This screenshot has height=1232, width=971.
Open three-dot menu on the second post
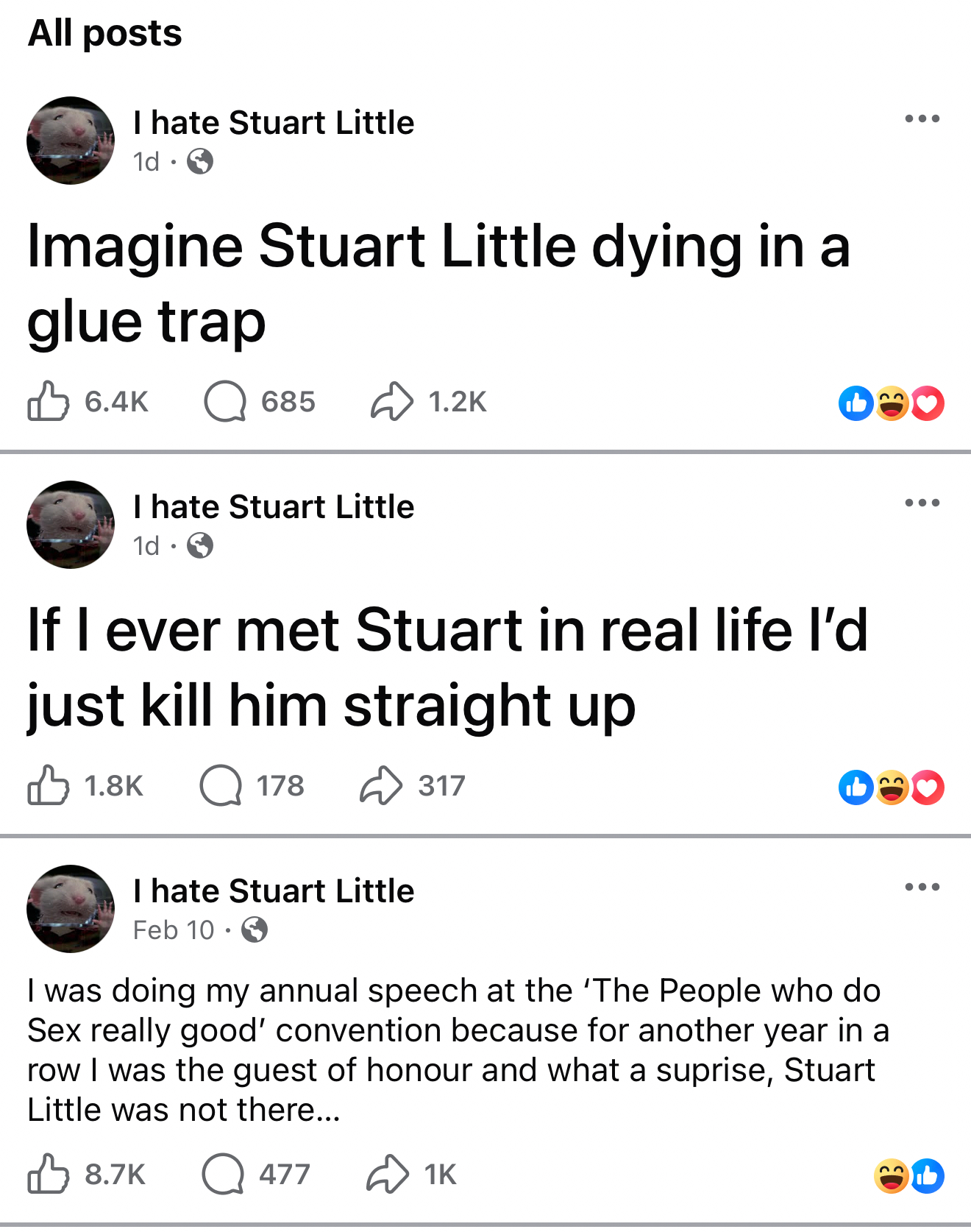(922, 503)
